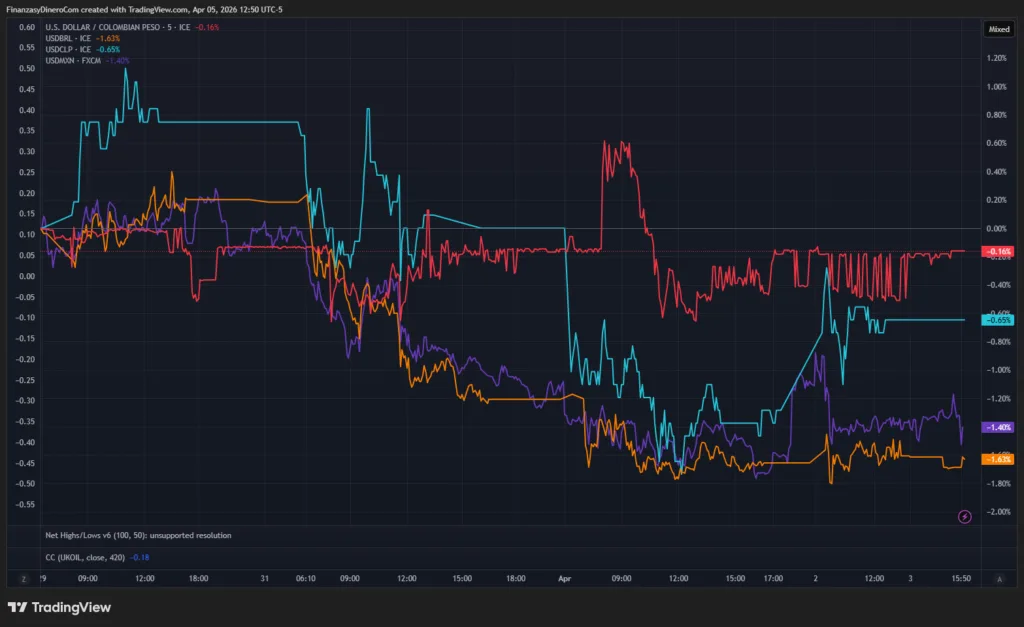This screenshot has width=1024, height=627.
Task: Select the USDBRL comparison symbol legend
Action: [67, 38]
